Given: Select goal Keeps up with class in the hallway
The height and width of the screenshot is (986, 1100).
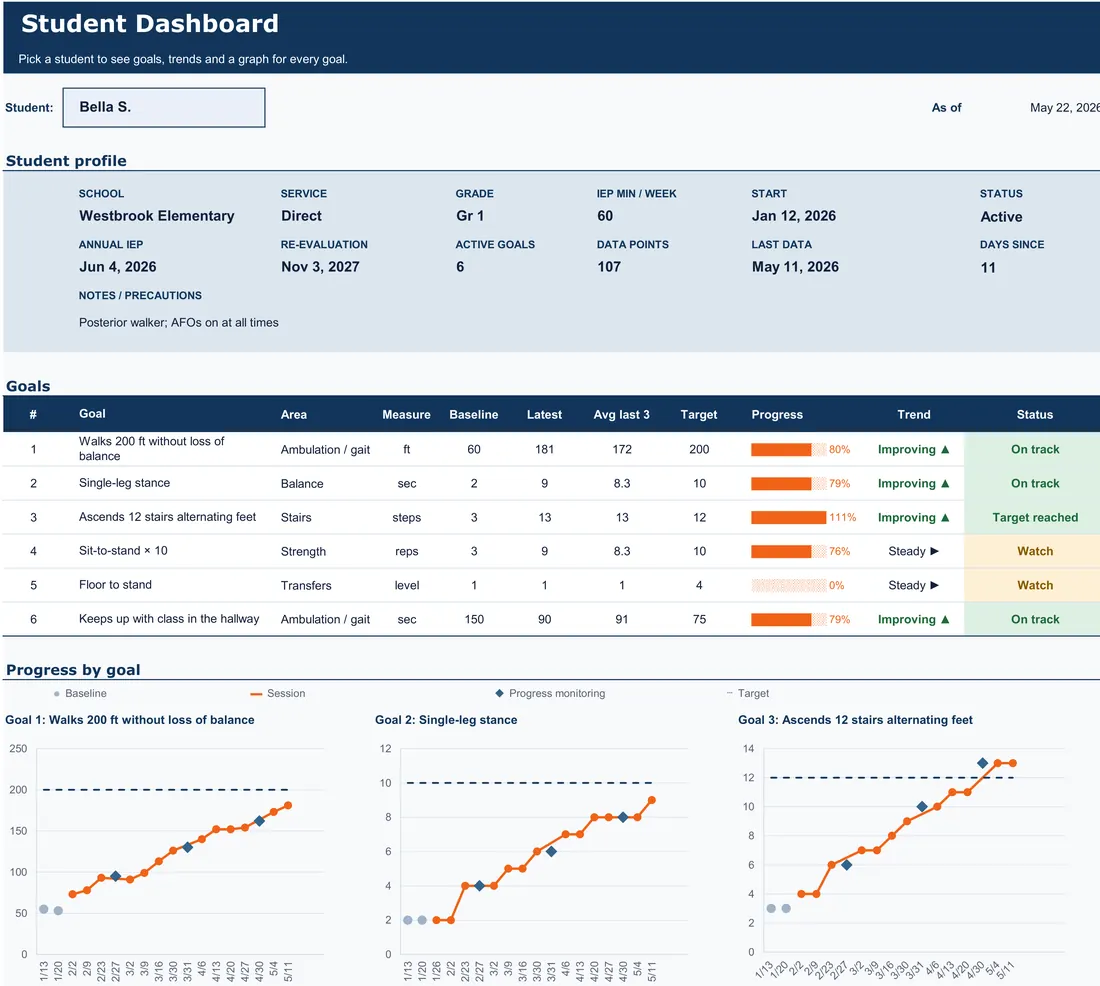Looking at the screenshot, I should click(168, 619).
